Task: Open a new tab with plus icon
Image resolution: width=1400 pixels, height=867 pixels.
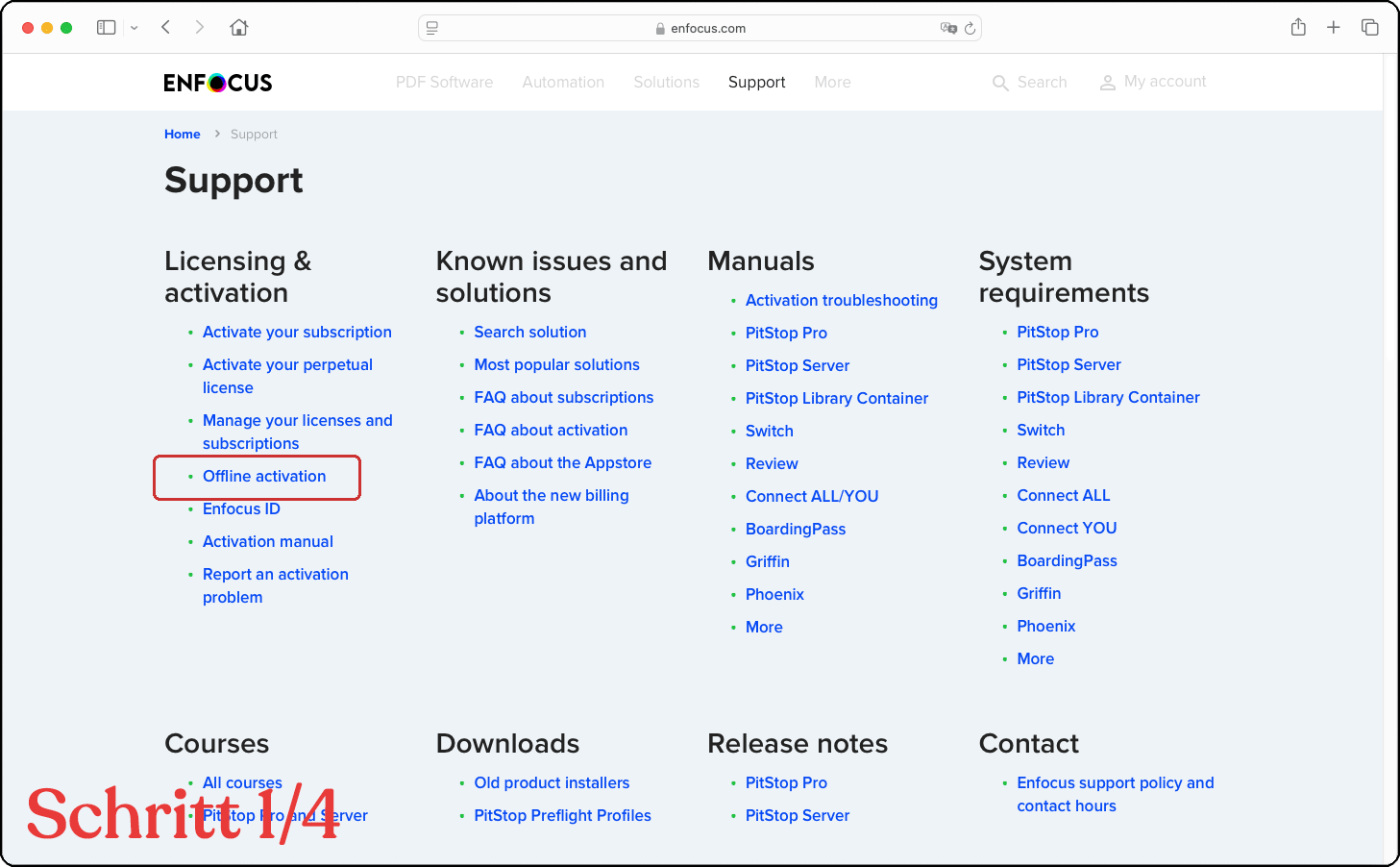Action: [1334, 28]
